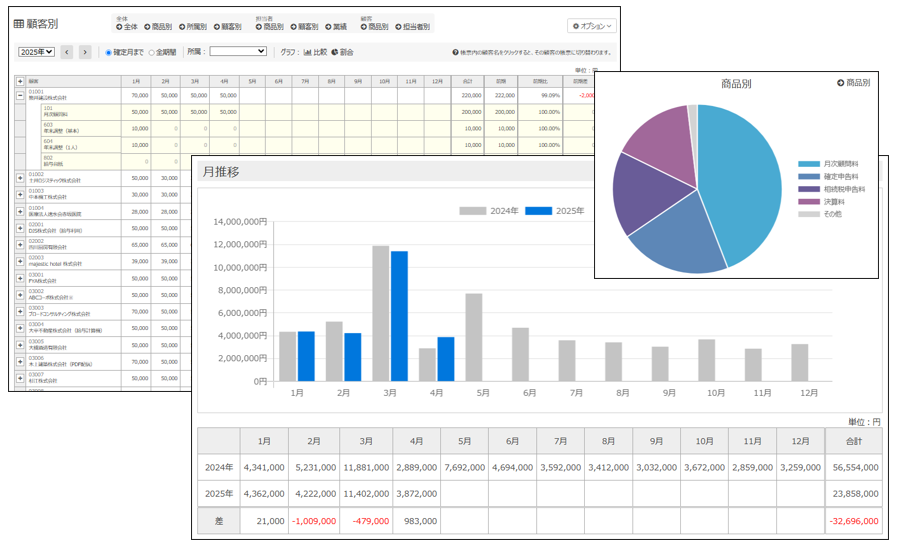Click the help icon beside the hint text
This screenshot has height=549, width=898.
pos(456,52)
